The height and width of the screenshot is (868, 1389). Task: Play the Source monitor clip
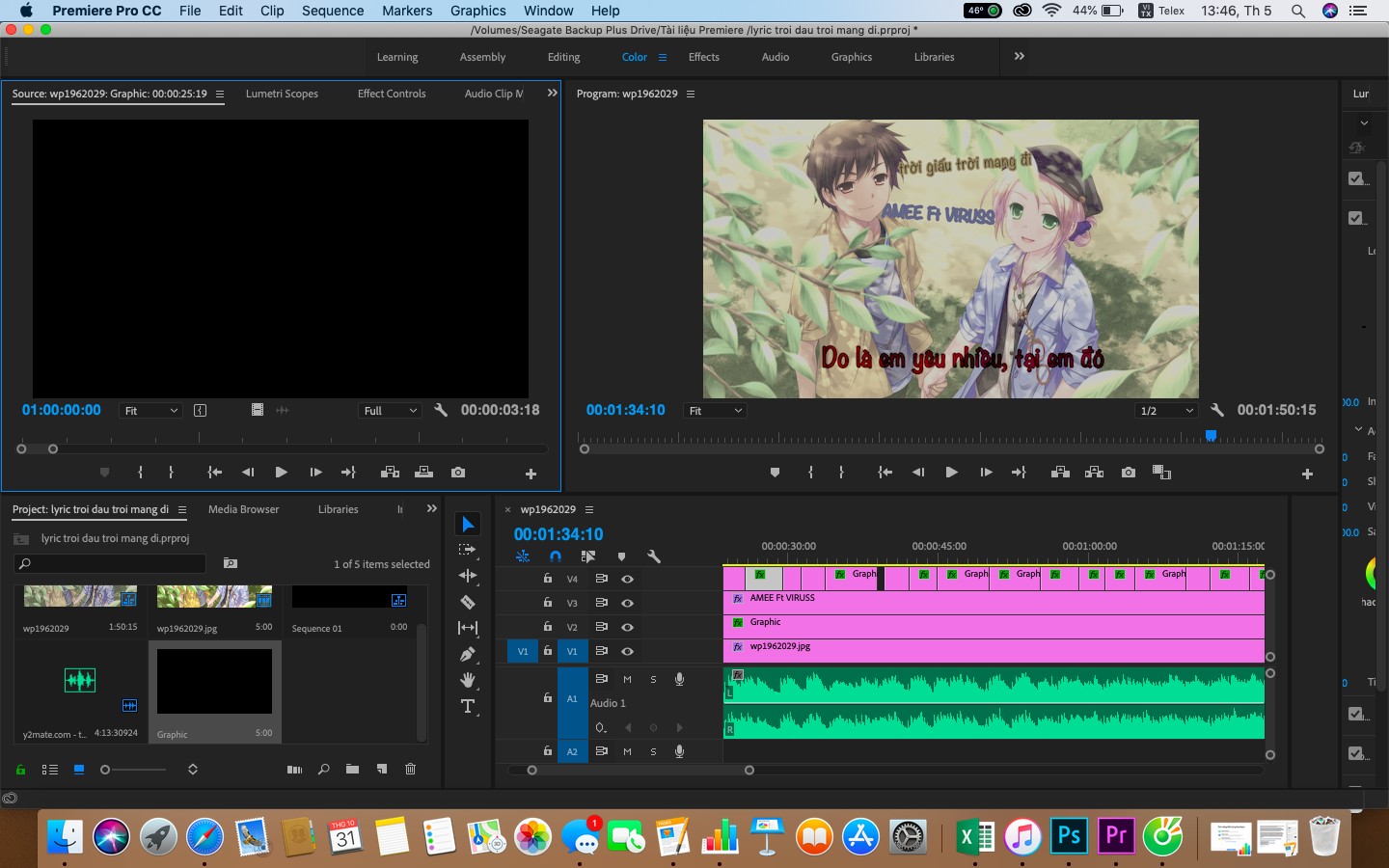point(281,473)
